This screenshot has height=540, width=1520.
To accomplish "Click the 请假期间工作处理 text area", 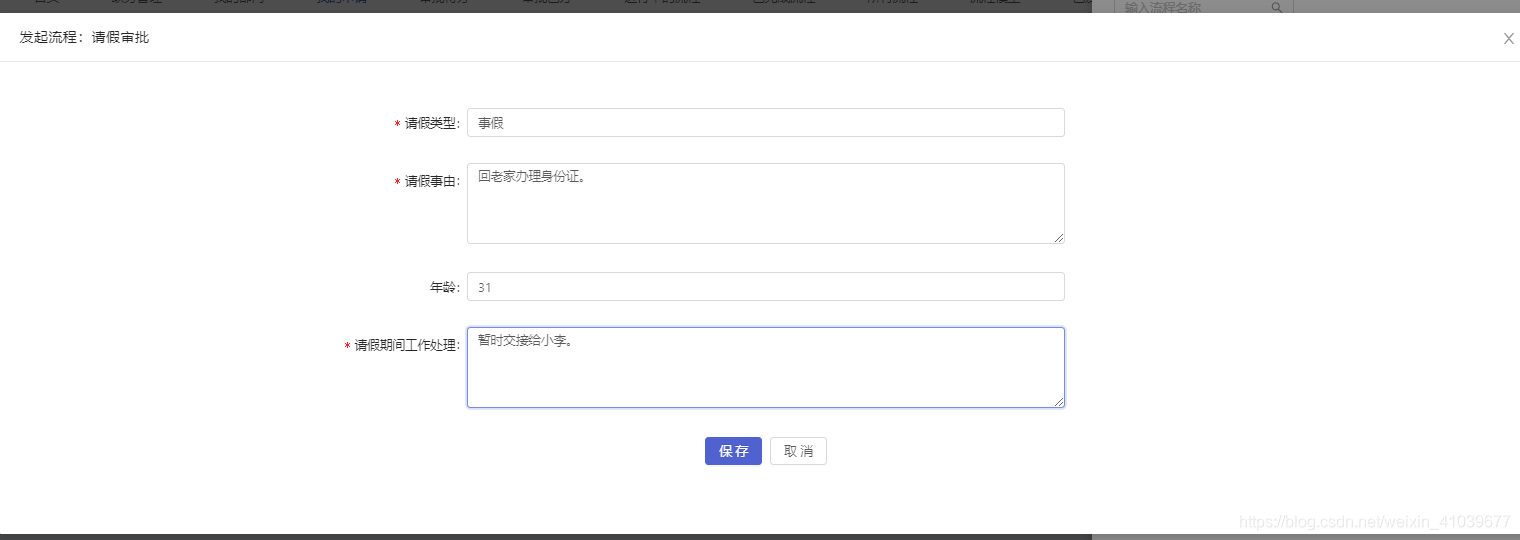I will click(765, 367).
